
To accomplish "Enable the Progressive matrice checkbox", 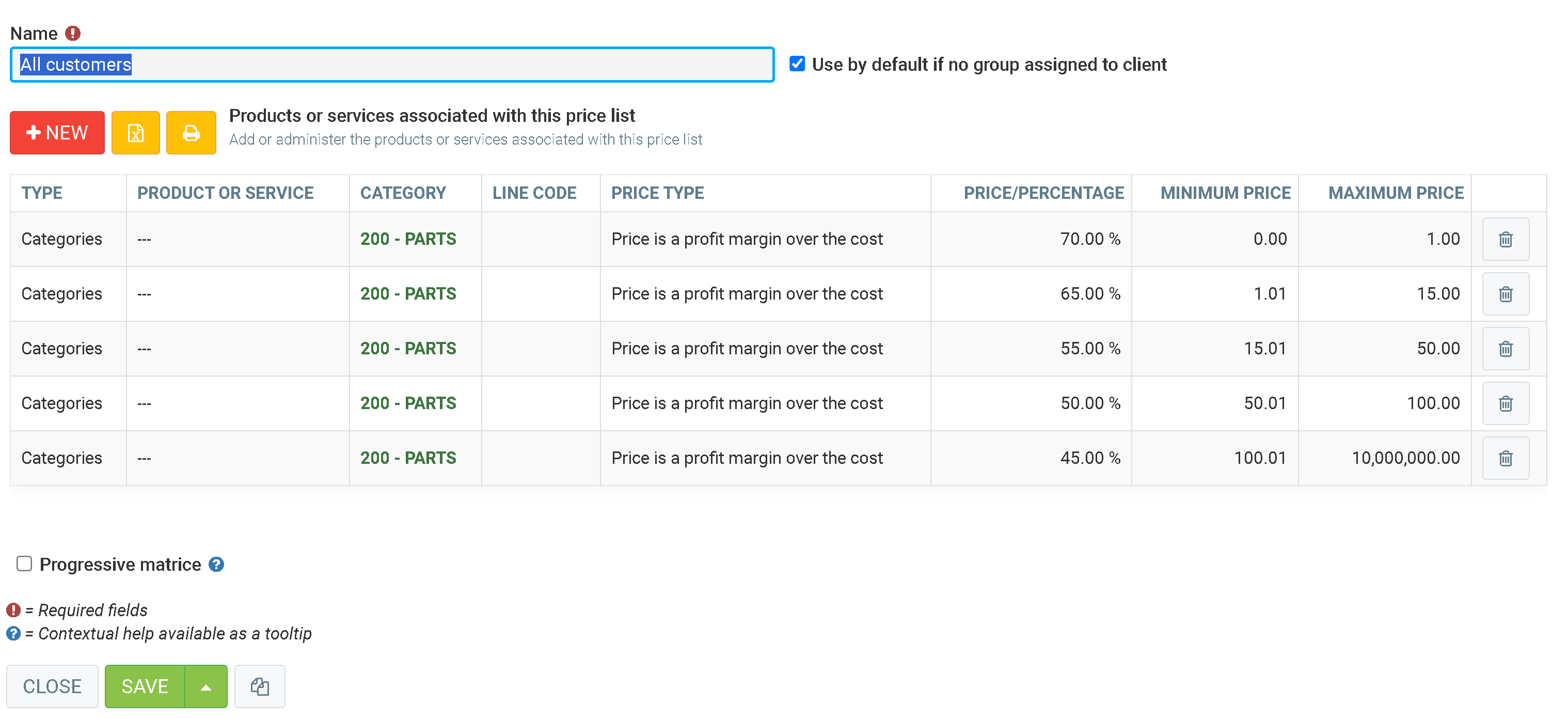I will coord(24,564).
